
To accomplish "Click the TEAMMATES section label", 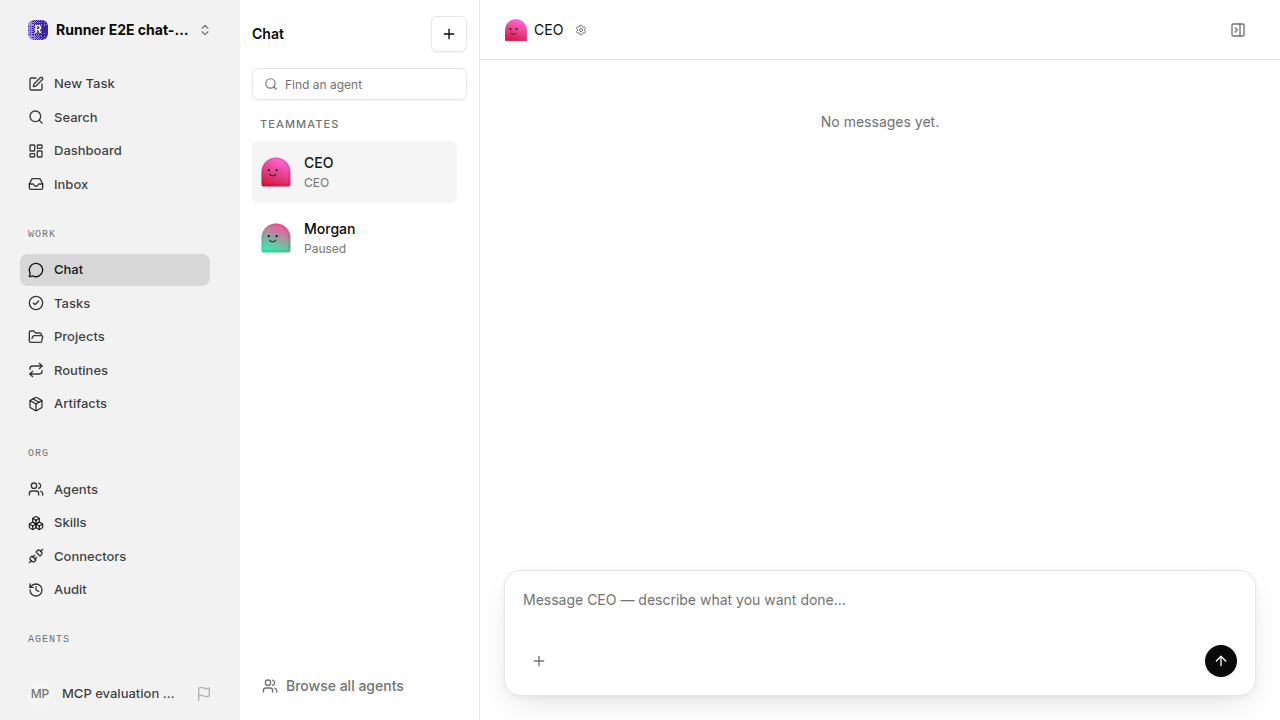I will (x=300, y=124).
